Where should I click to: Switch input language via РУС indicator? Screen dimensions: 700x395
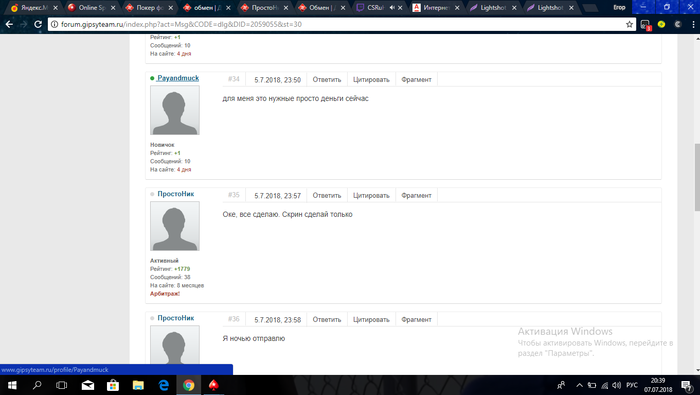pos(632,385)
